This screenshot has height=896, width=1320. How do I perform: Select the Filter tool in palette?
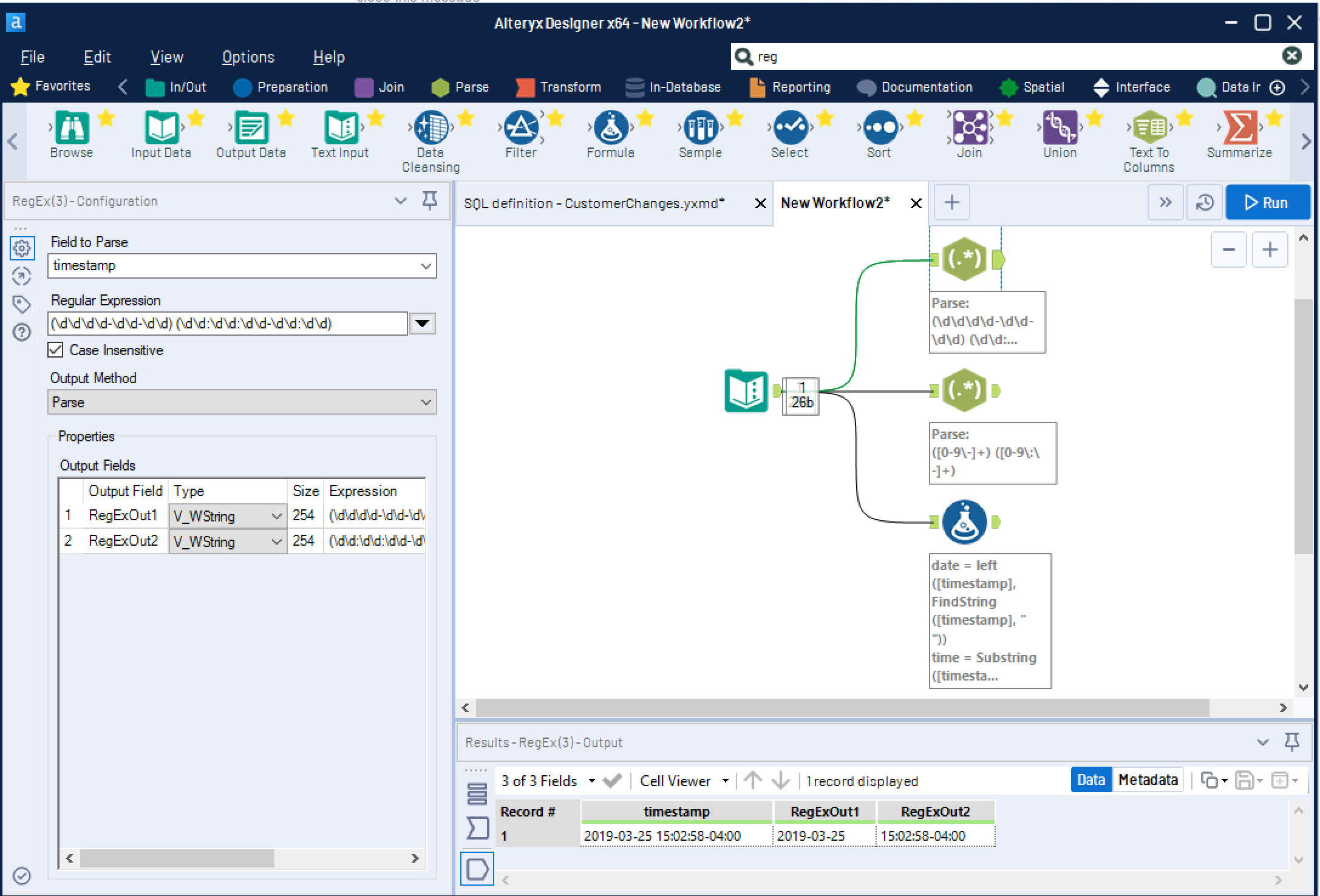click(x=520, y=128)
